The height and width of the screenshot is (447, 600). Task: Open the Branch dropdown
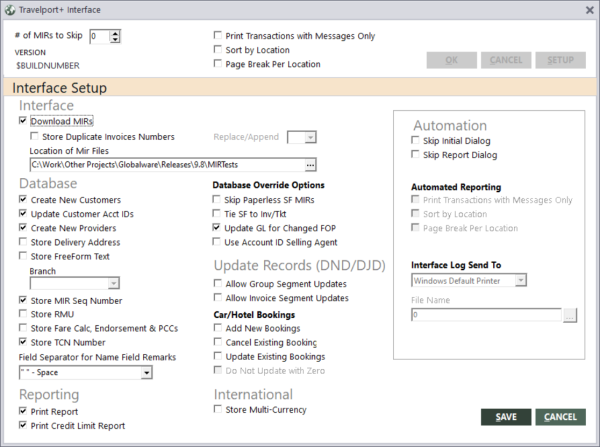point(113,284)
